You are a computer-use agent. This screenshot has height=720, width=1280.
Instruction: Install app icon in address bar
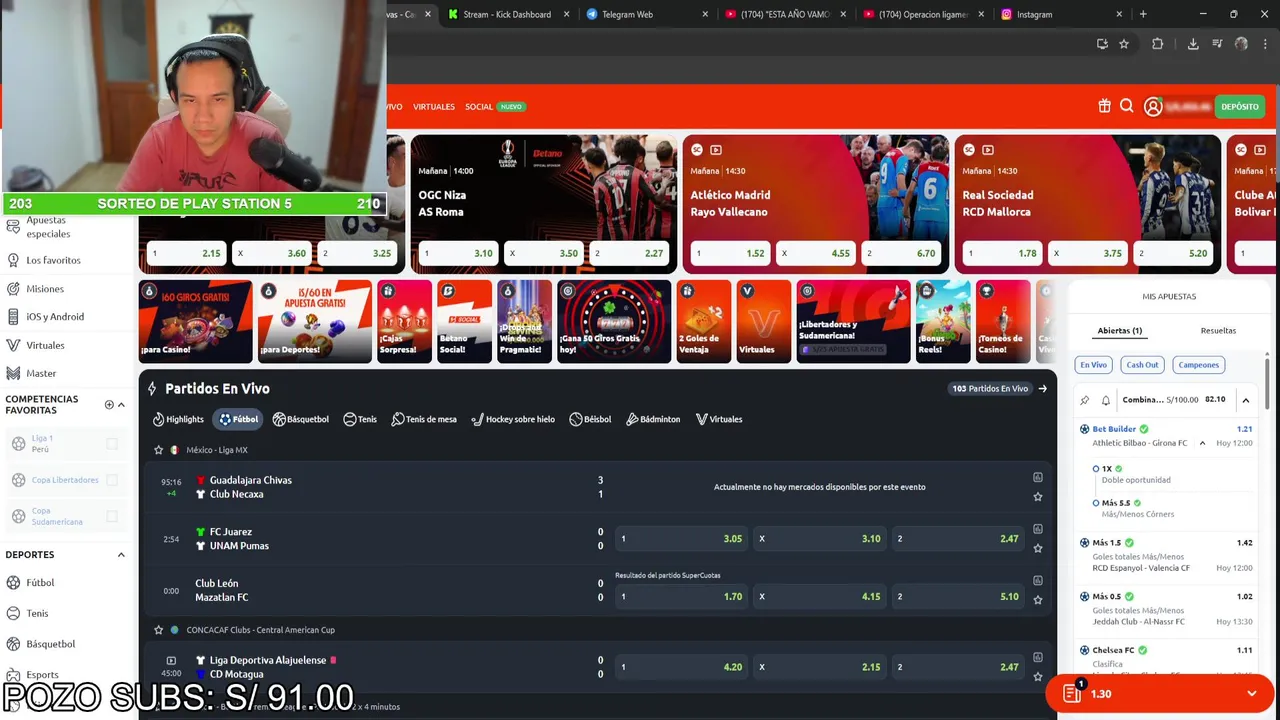(1102, 44)
